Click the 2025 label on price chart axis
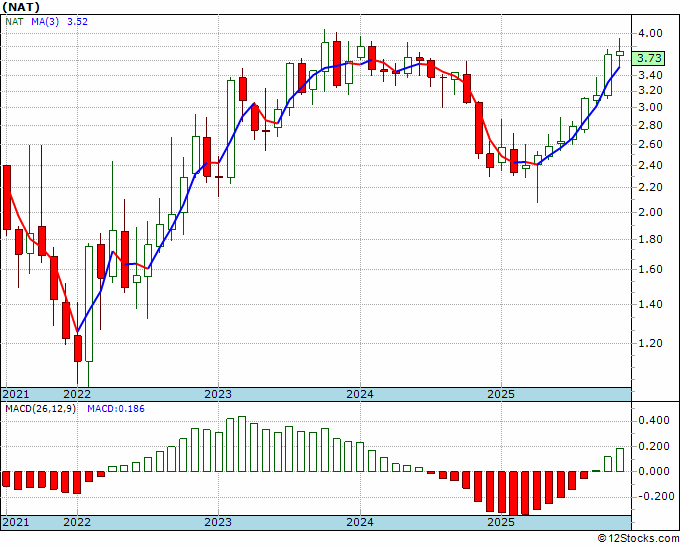The width and height of the screenshot is (680, 546). [501, 394]
